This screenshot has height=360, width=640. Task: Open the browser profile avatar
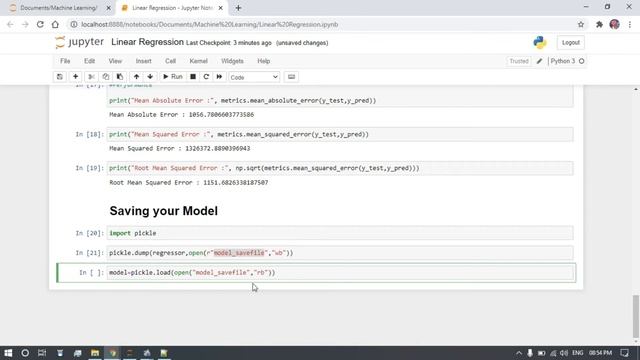coord(614,24)
